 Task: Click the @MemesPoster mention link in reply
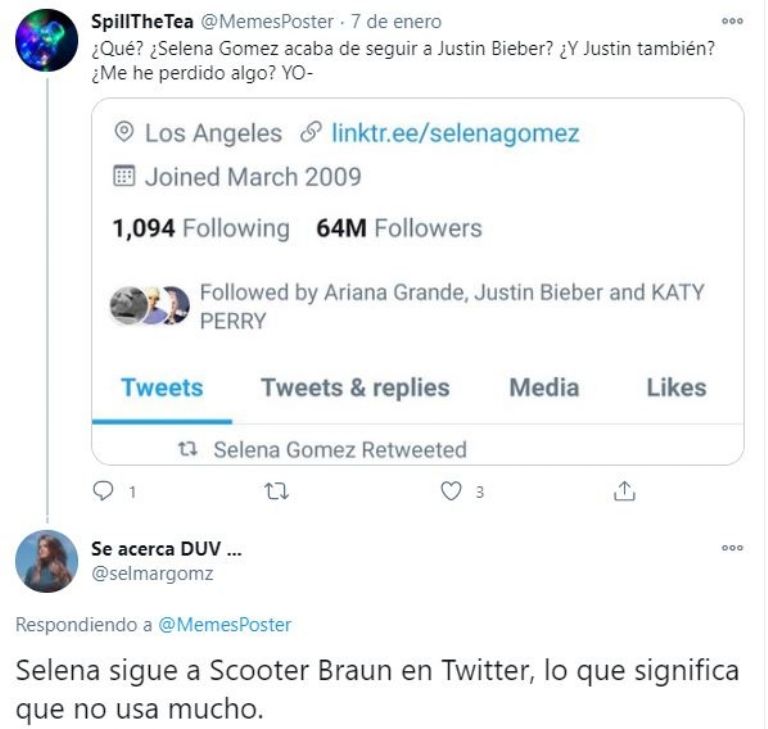click(x=225, y=625)
